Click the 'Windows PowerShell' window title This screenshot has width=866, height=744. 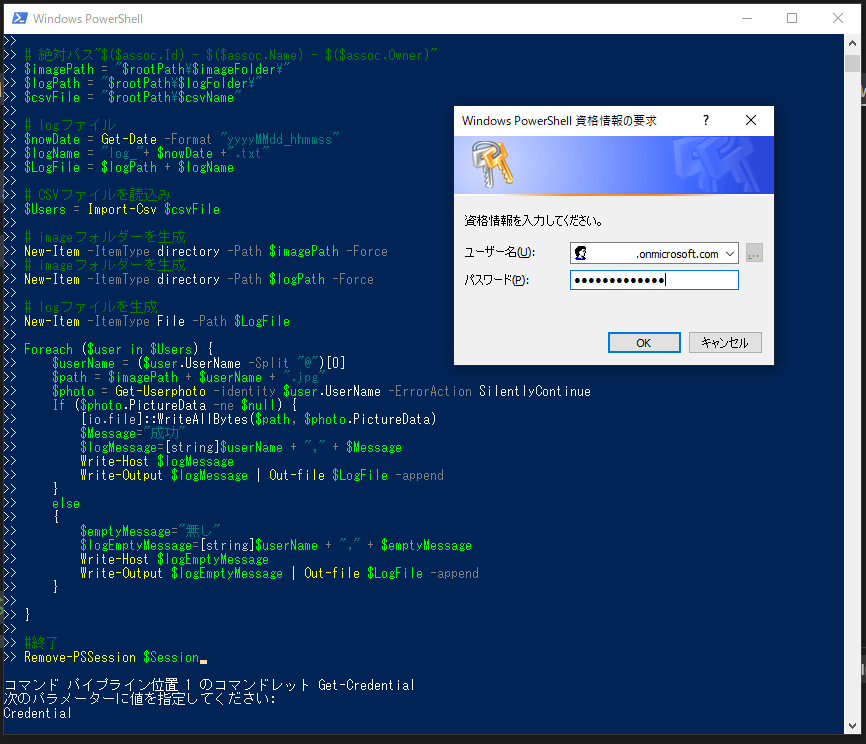pos(88,19)
